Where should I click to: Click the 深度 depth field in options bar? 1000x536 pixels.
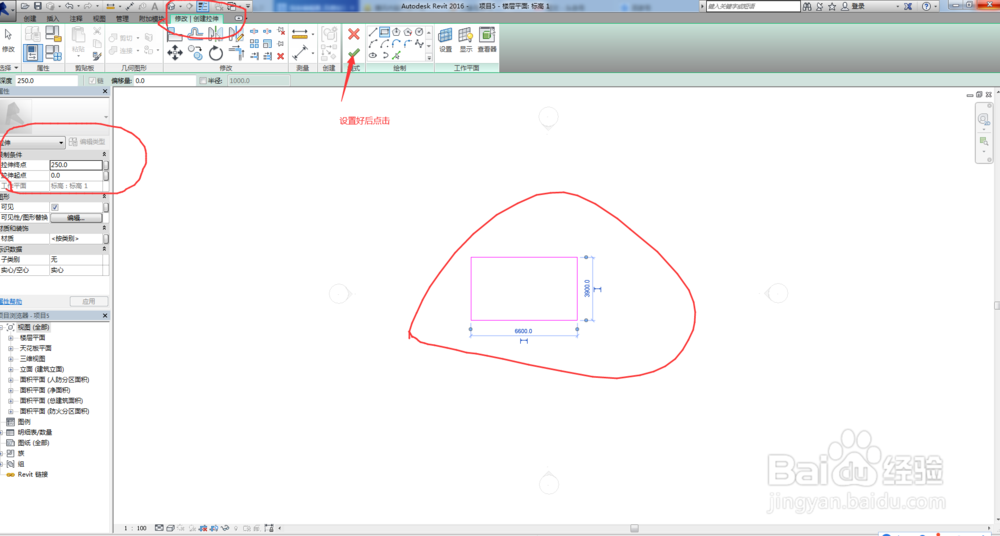(46, 81)
